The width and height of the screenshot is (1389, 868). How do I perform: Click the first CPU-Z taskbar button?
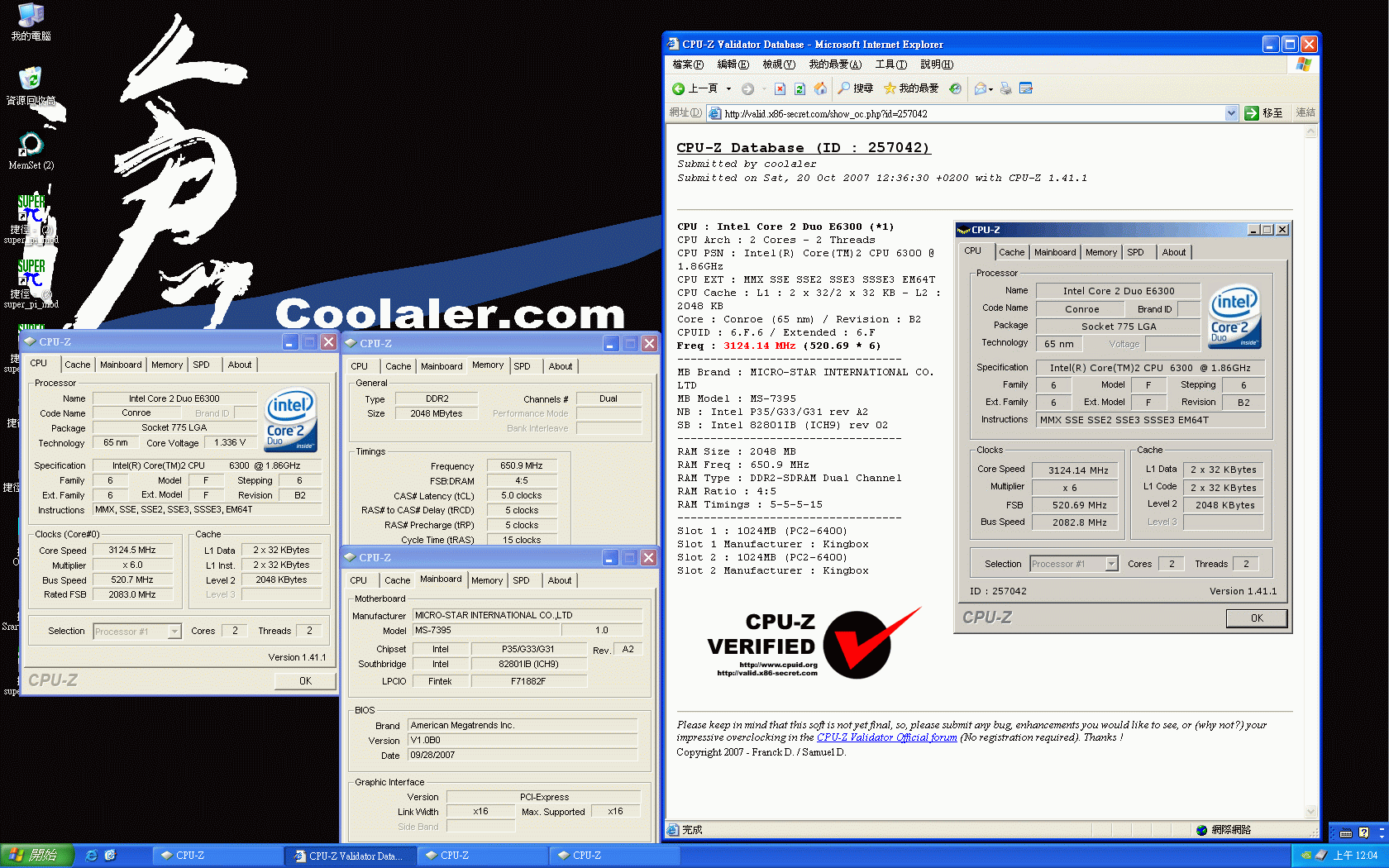[x=218, y=856]
